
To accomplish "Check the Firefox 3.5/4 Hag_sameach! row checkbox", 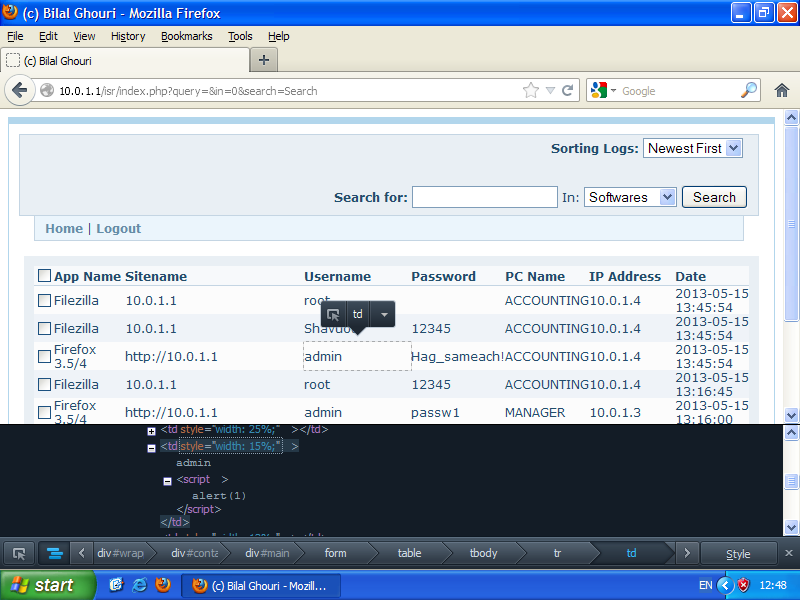I will 44,357.
